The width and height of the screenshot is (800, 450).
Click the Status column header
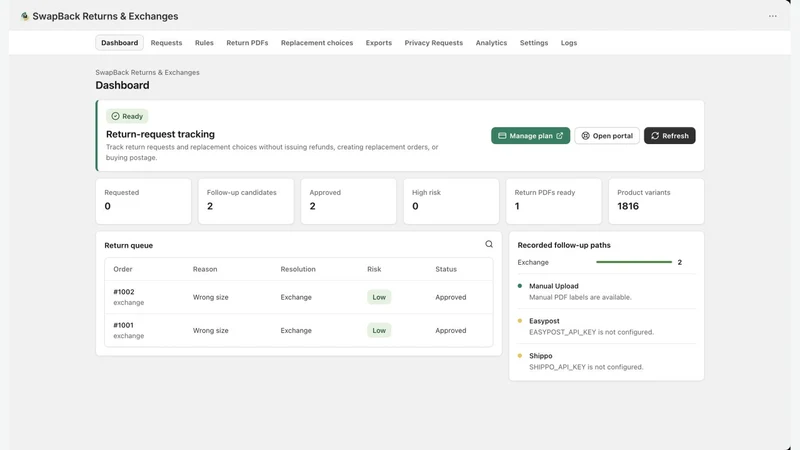pos(446,269)
